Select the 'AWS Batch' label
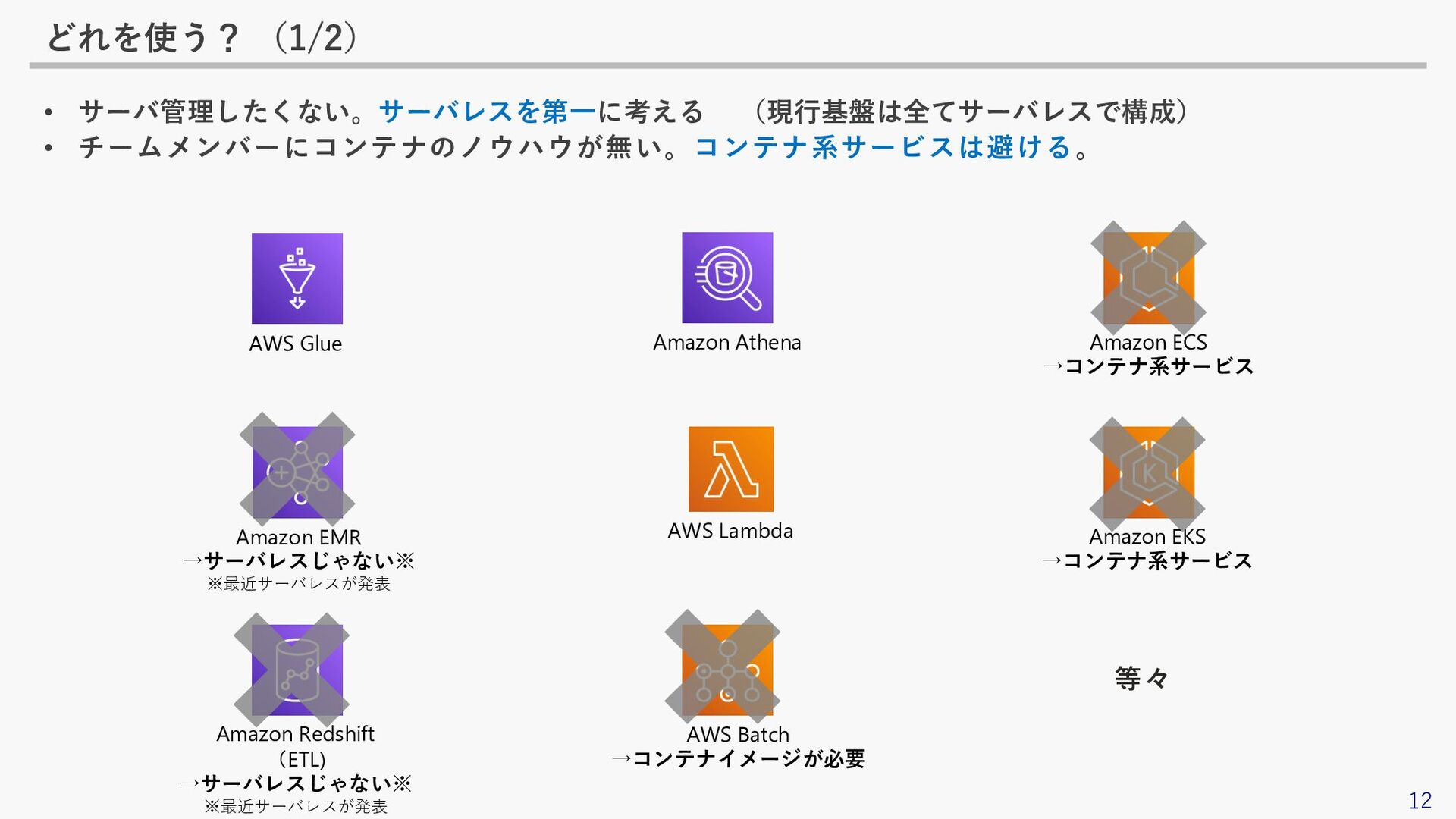The height and width of the screenshot is (819, 1456). point(738,735)
